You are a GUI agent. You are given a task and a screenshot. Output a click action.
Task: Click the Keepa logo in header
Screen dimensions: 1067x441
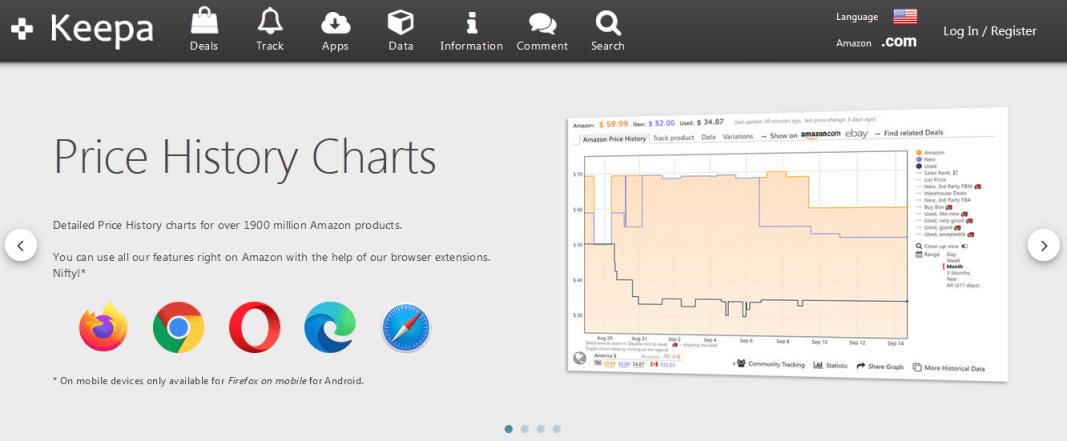tap(82, 29)
